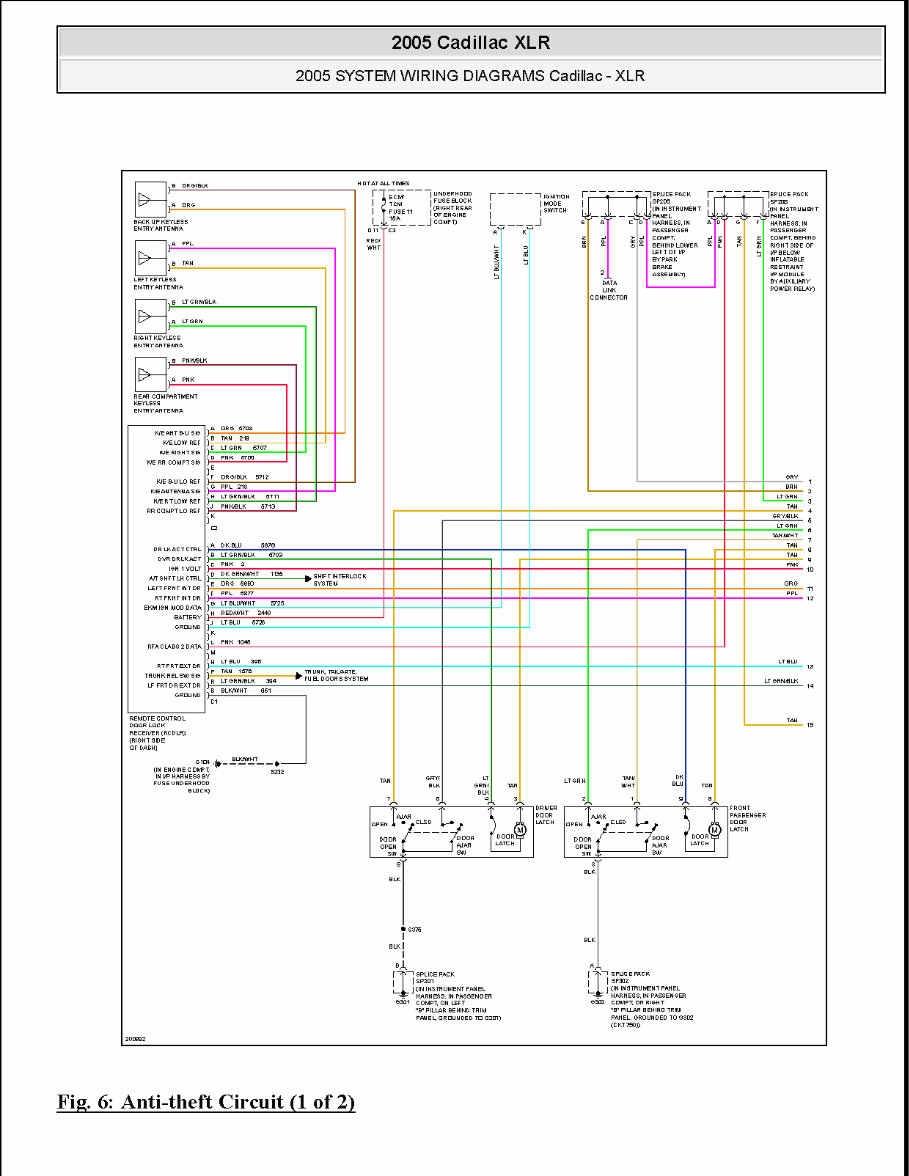Click the Back Up Keyless Entry Antenna symbol

point(151,200)
